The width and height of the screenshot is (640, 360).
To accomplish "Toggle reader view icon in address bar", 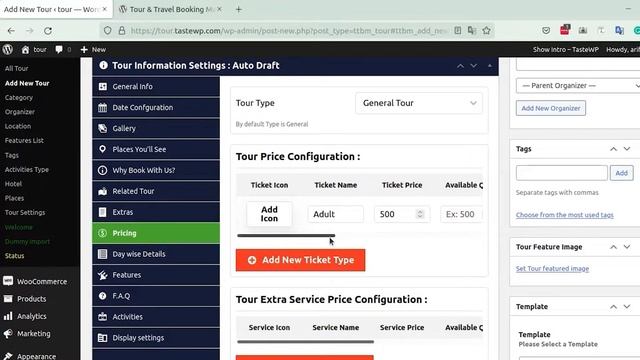I will (458, 31).
